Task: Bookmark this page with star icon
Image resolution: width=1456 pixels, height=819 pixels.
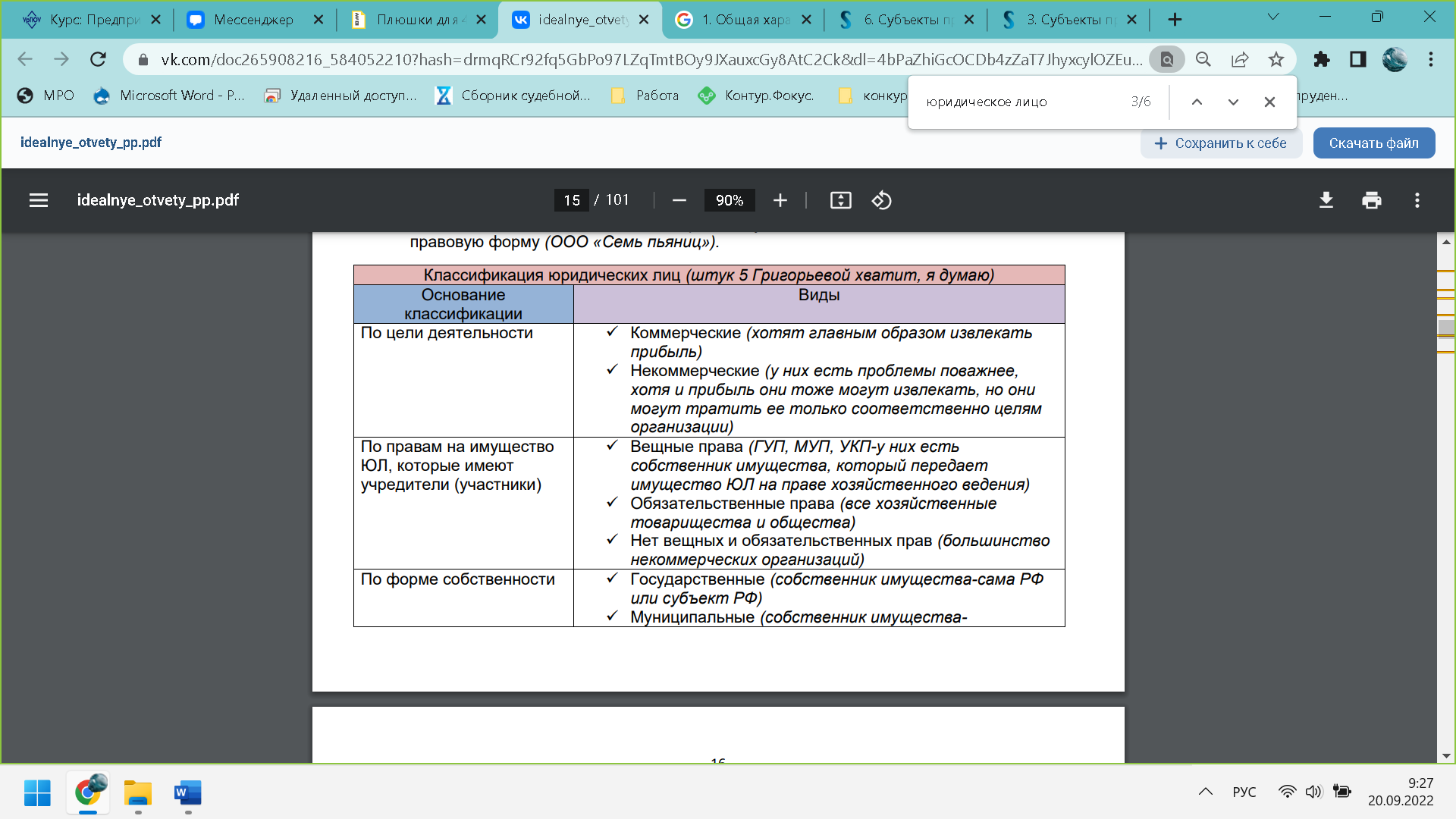Action: pos(1276,59)
